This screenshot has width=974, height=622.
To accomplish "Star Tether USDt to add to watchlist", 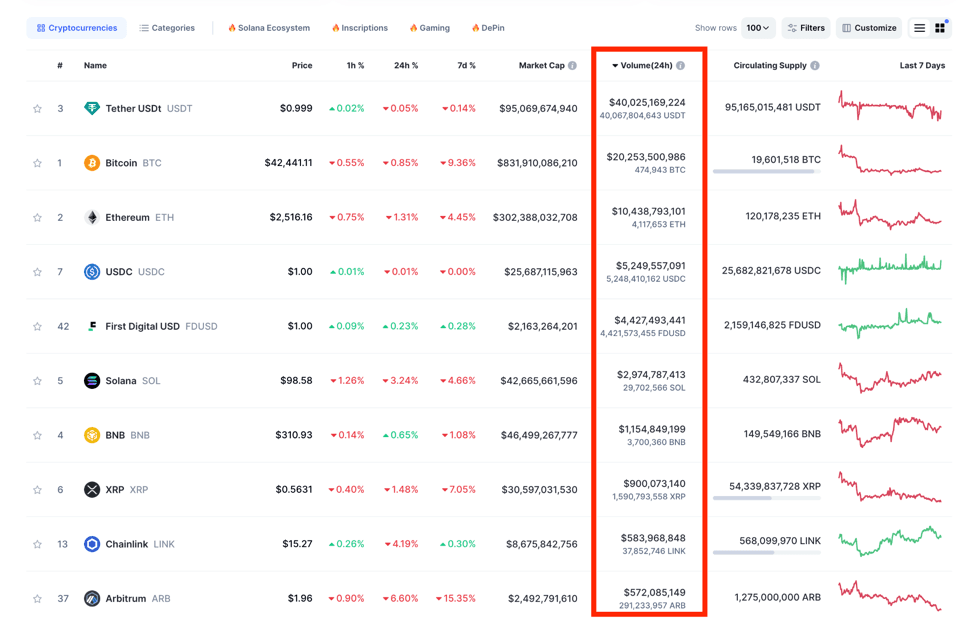I will tap(38, 109).
